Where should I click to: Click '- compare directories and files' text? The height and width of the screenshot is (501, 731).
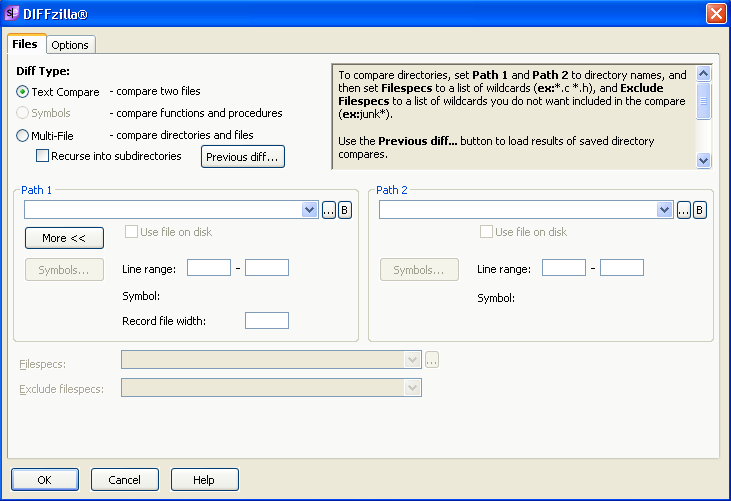[x=181, y=135]
